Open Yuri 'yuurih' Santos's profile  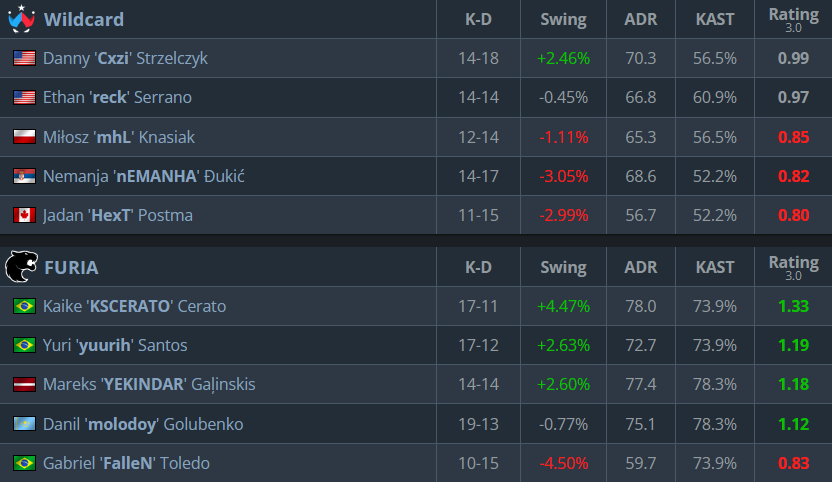tap(115, 346)
